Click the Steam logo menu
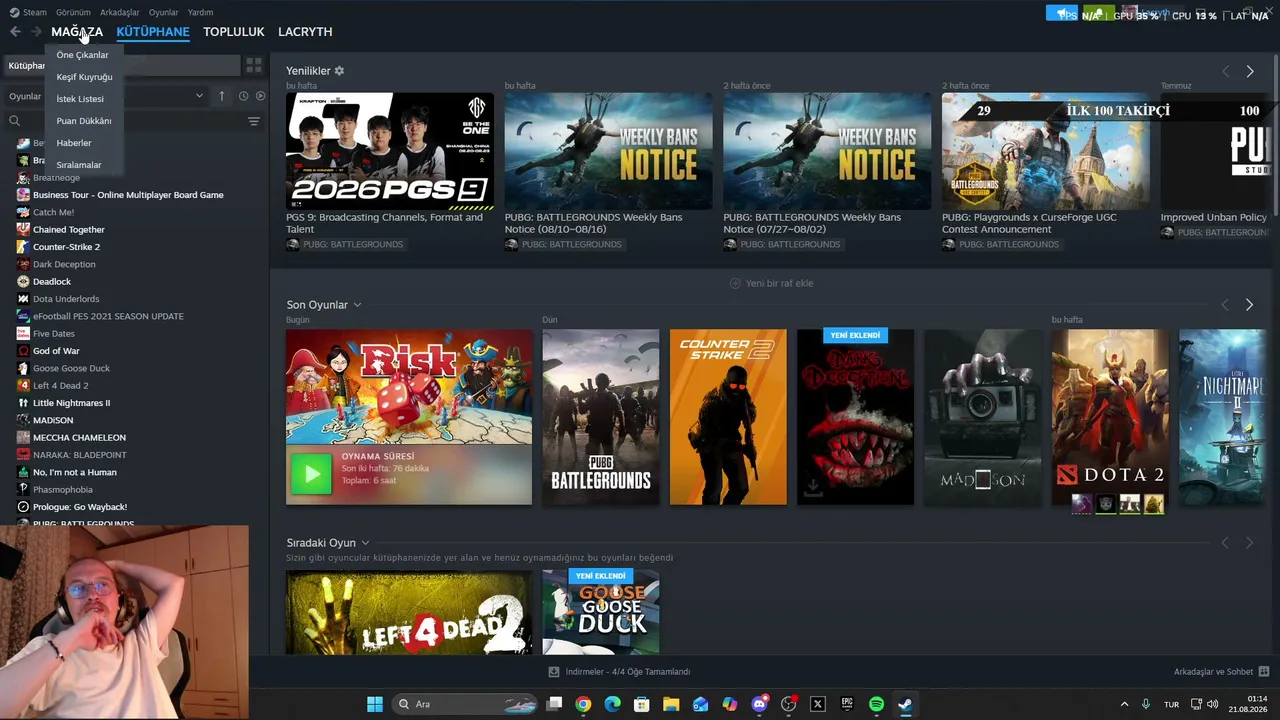1280x720 pixels. tap(29, 12)
